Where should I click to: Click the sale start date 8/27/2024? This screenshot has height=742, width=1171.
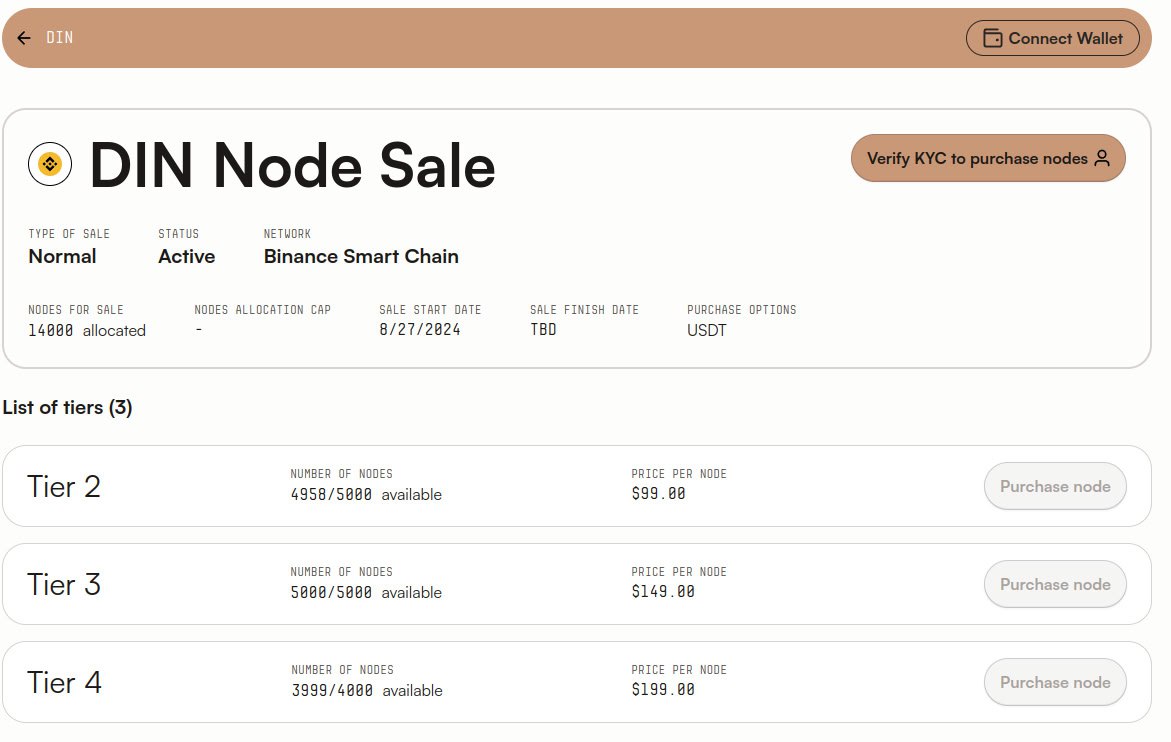420,330
